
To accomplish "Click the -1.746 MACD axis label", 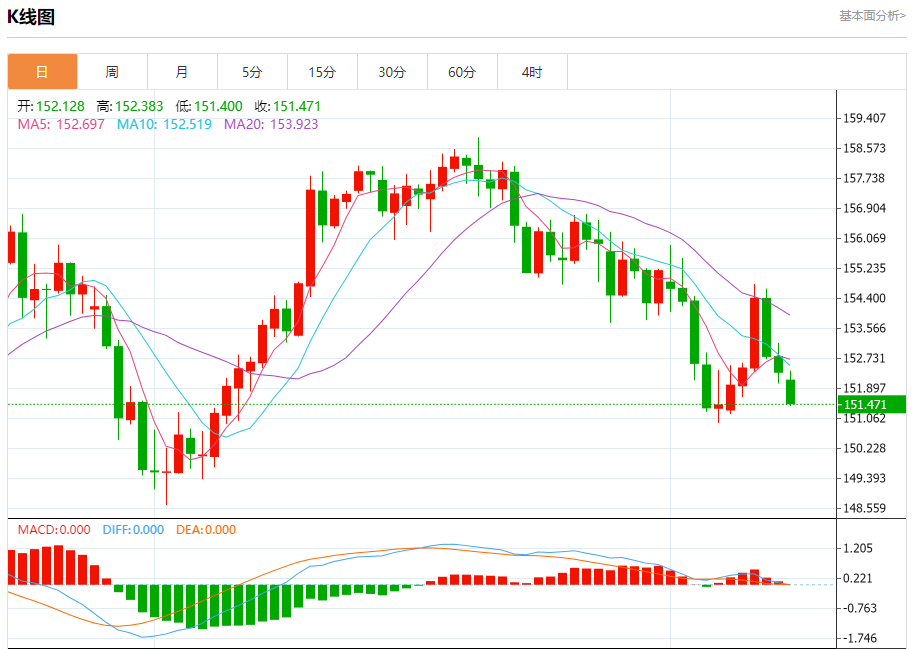I will (860, 638).
